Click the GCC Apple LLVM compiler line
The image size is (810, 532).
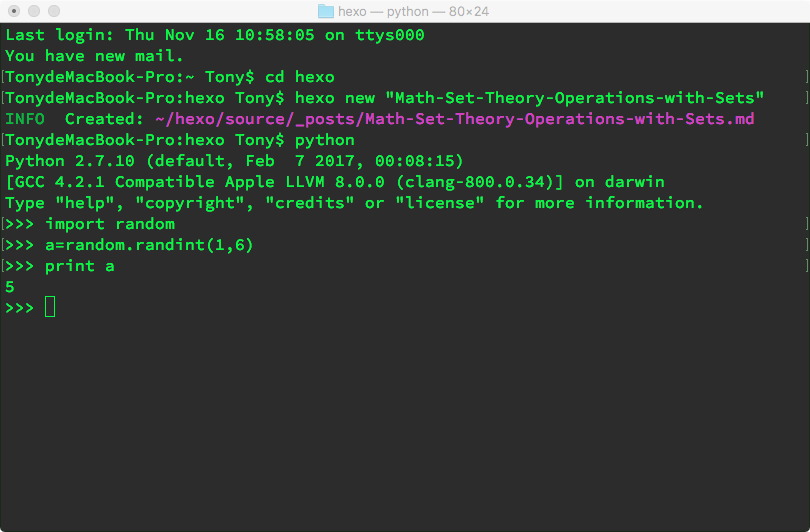click(335, 182)
